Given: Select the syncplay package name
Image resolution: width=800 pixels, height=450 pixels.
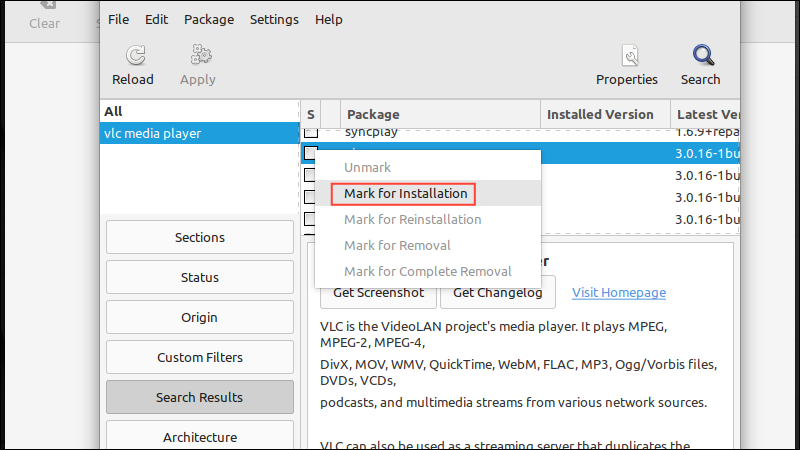Looking at the screenshot, I should click(371, 133).
